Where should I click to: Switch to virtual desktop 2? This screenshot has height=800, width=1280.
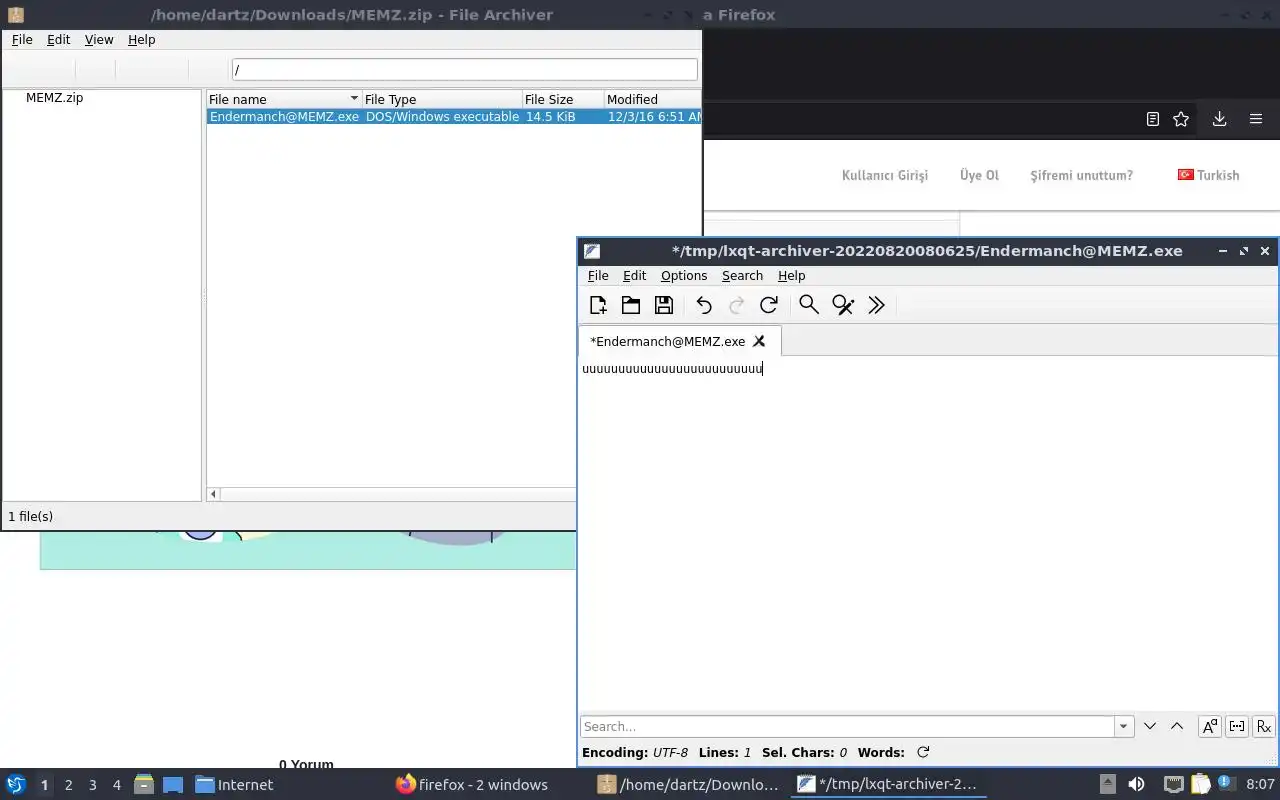pos(68,785)
